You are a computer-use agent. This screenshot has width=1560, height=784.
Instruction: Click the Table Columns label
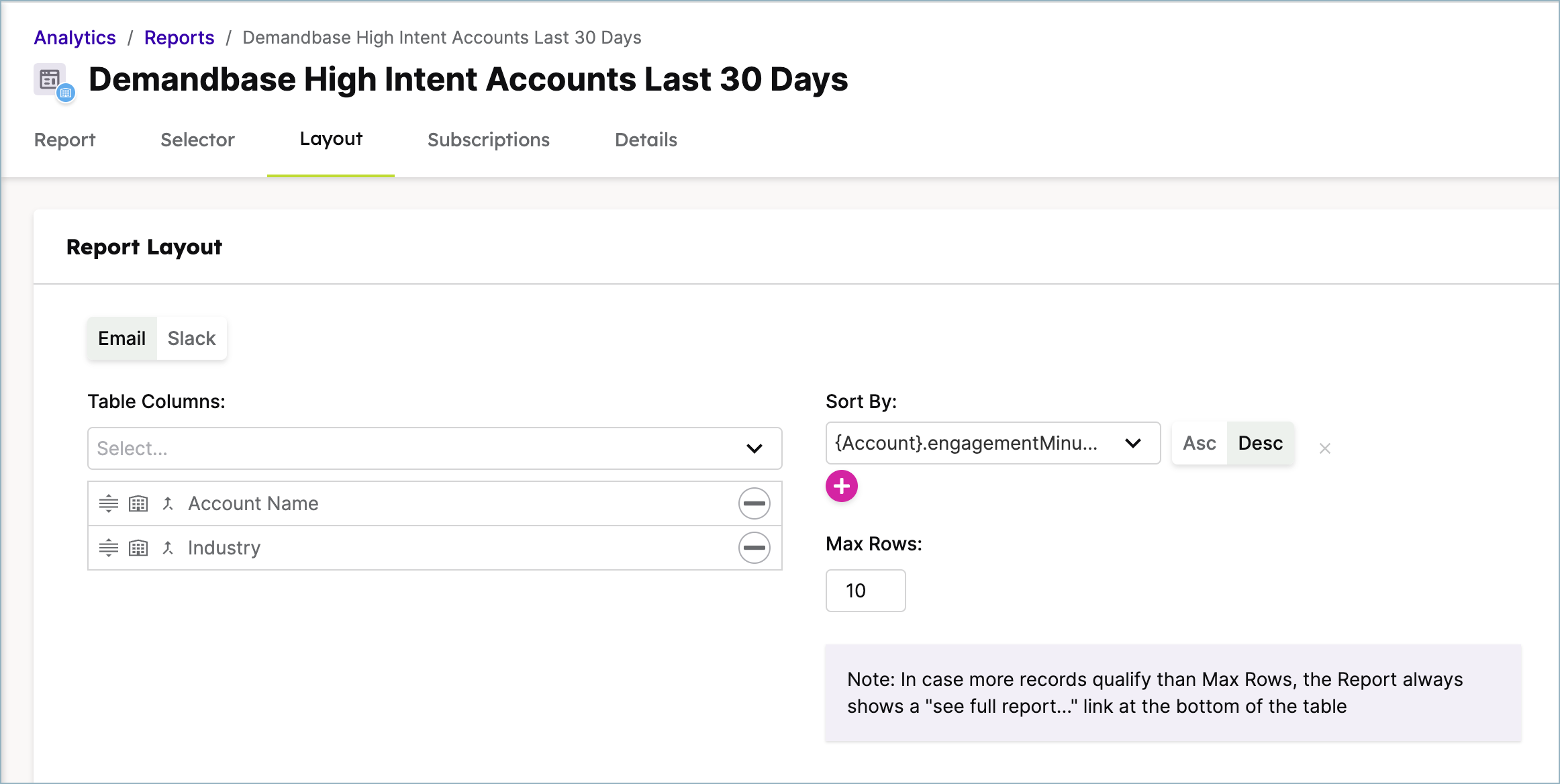pyautogui.click(x=156, y=401)
